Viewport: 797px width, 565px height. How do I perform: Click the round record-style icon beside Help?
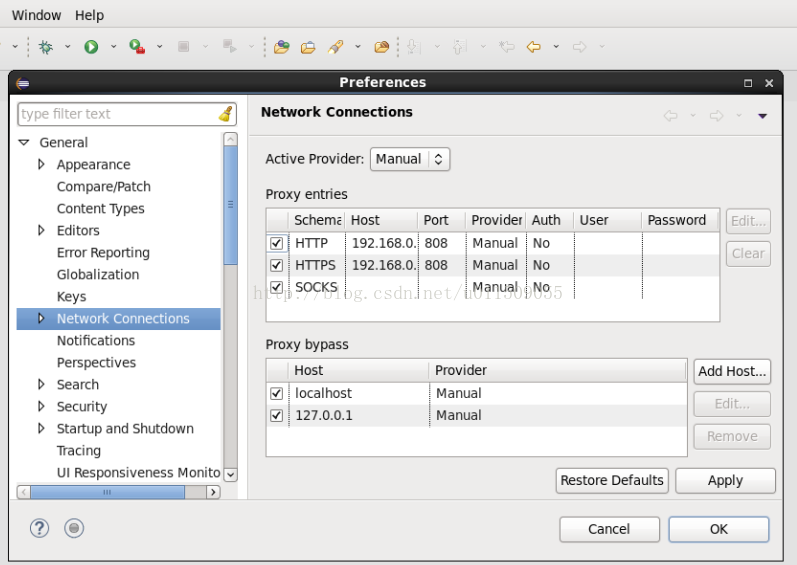pos(74,528)
